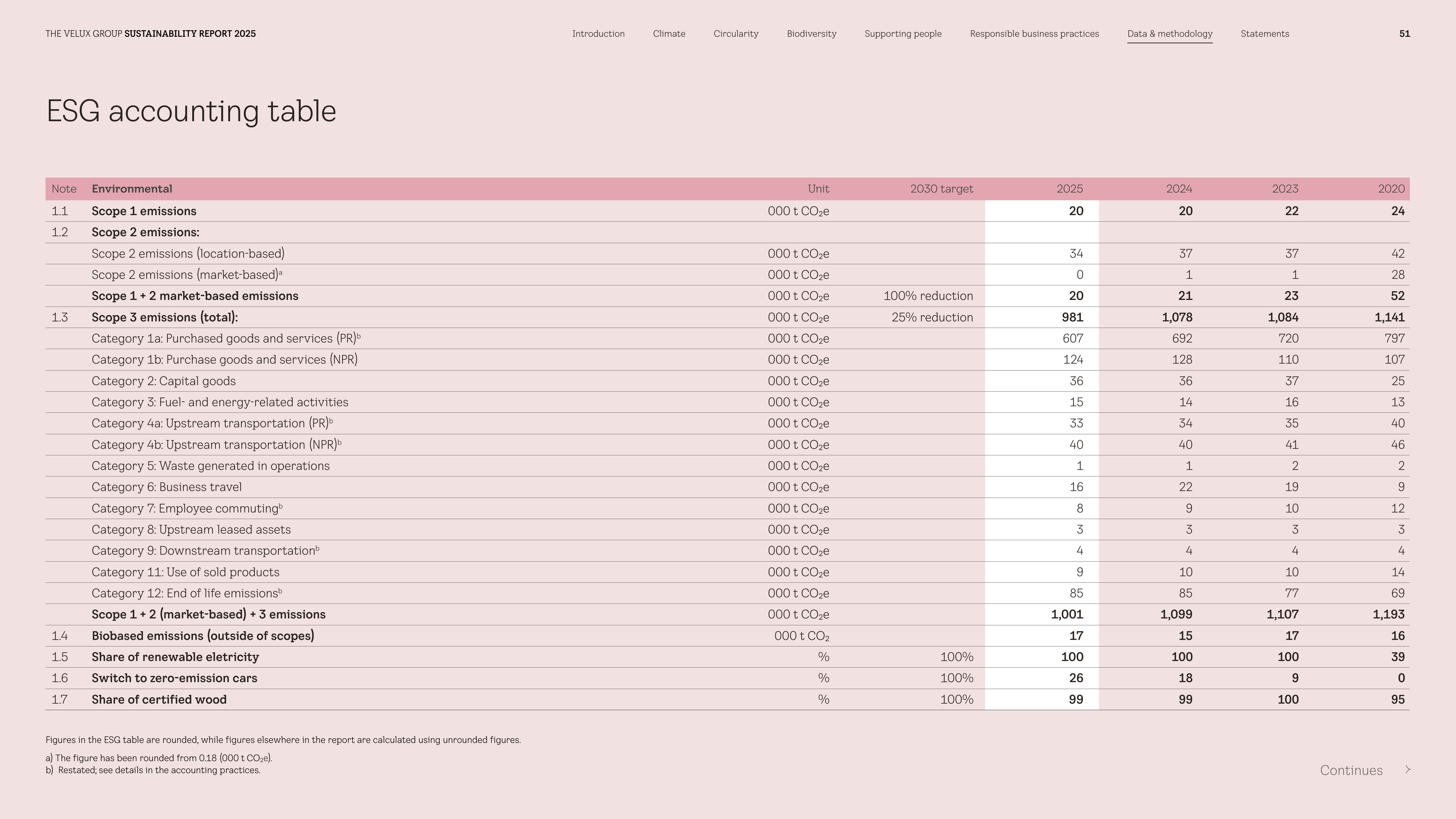Image resolution: width=1456 pixels, height=819 pixels.
Task: Click the ESG accounting table heading
Action: tap(191, 111)
